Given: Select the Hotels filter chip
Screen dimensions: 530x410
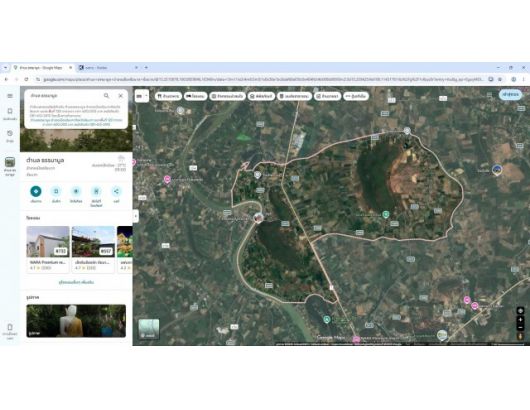Looking at the screenshot, I should coord(196,96).
